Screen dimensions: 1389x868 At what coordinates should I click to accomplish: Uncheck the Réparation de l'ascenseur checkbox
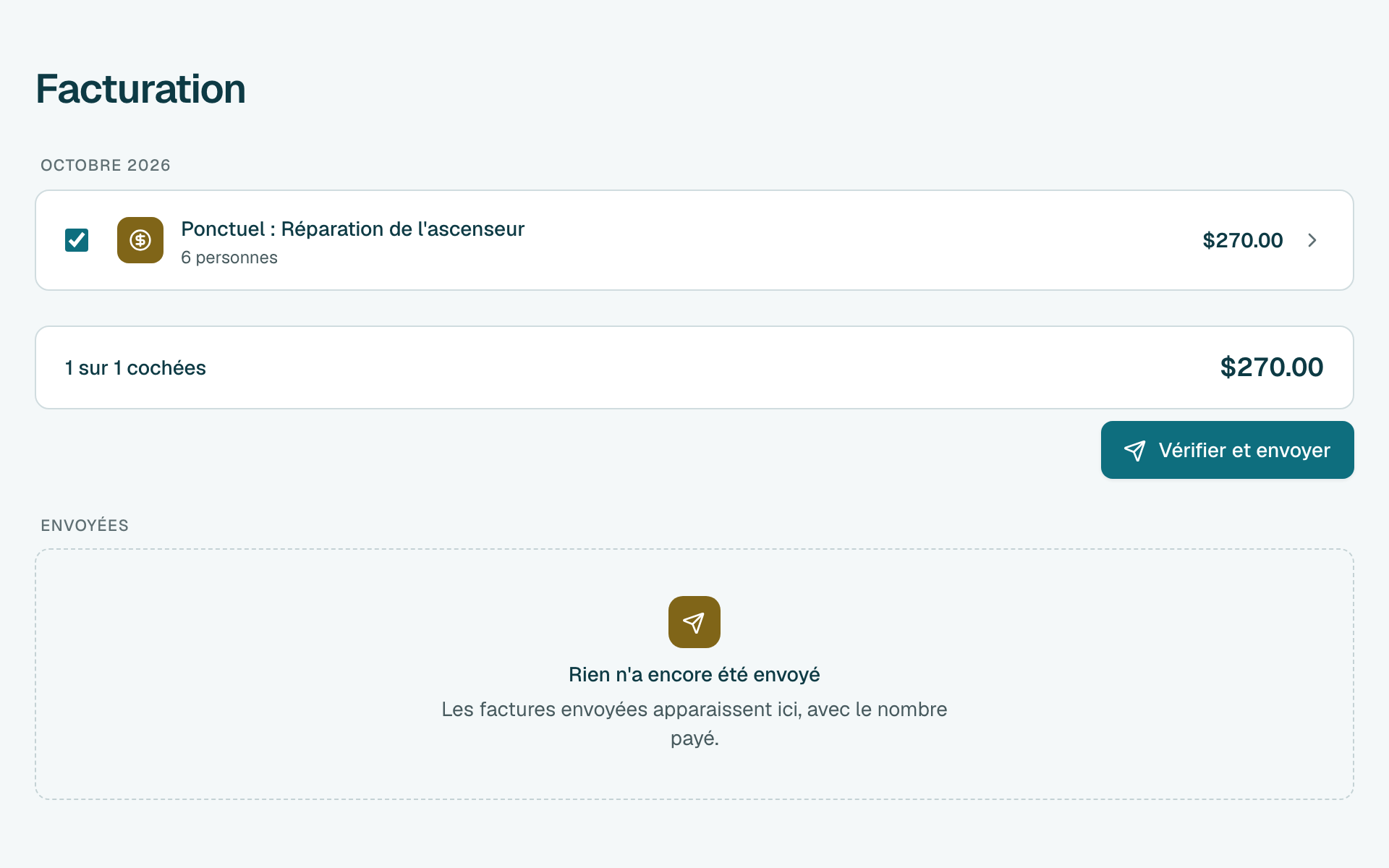pos(77,240)
